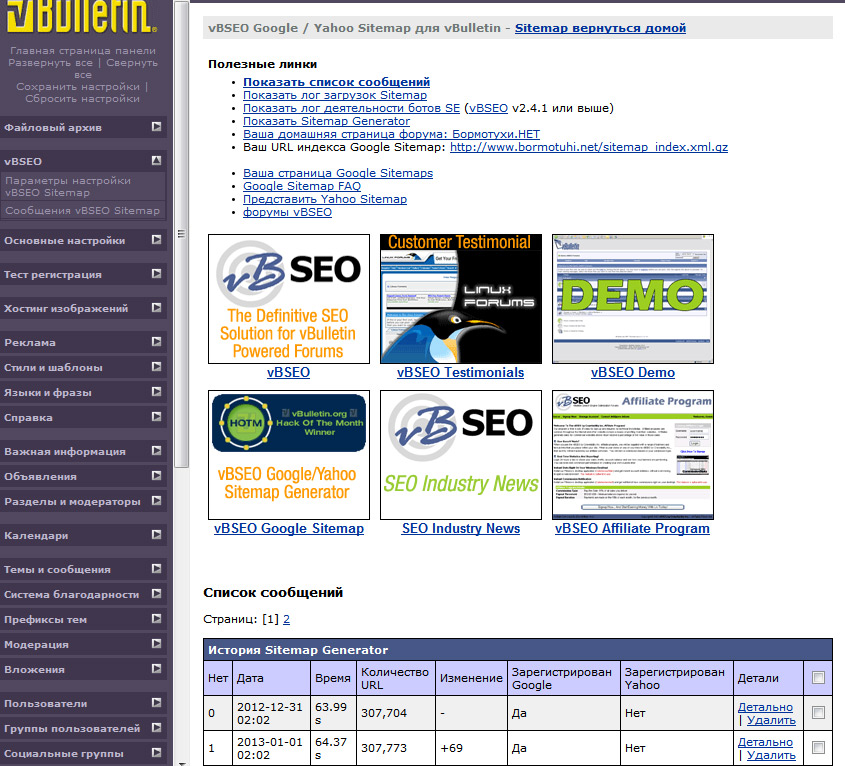Open Параметры настройки vBSEO Sitemap
Image resolution: width=845 pixels, height=766 pixels.
click(x=68, y=187)
